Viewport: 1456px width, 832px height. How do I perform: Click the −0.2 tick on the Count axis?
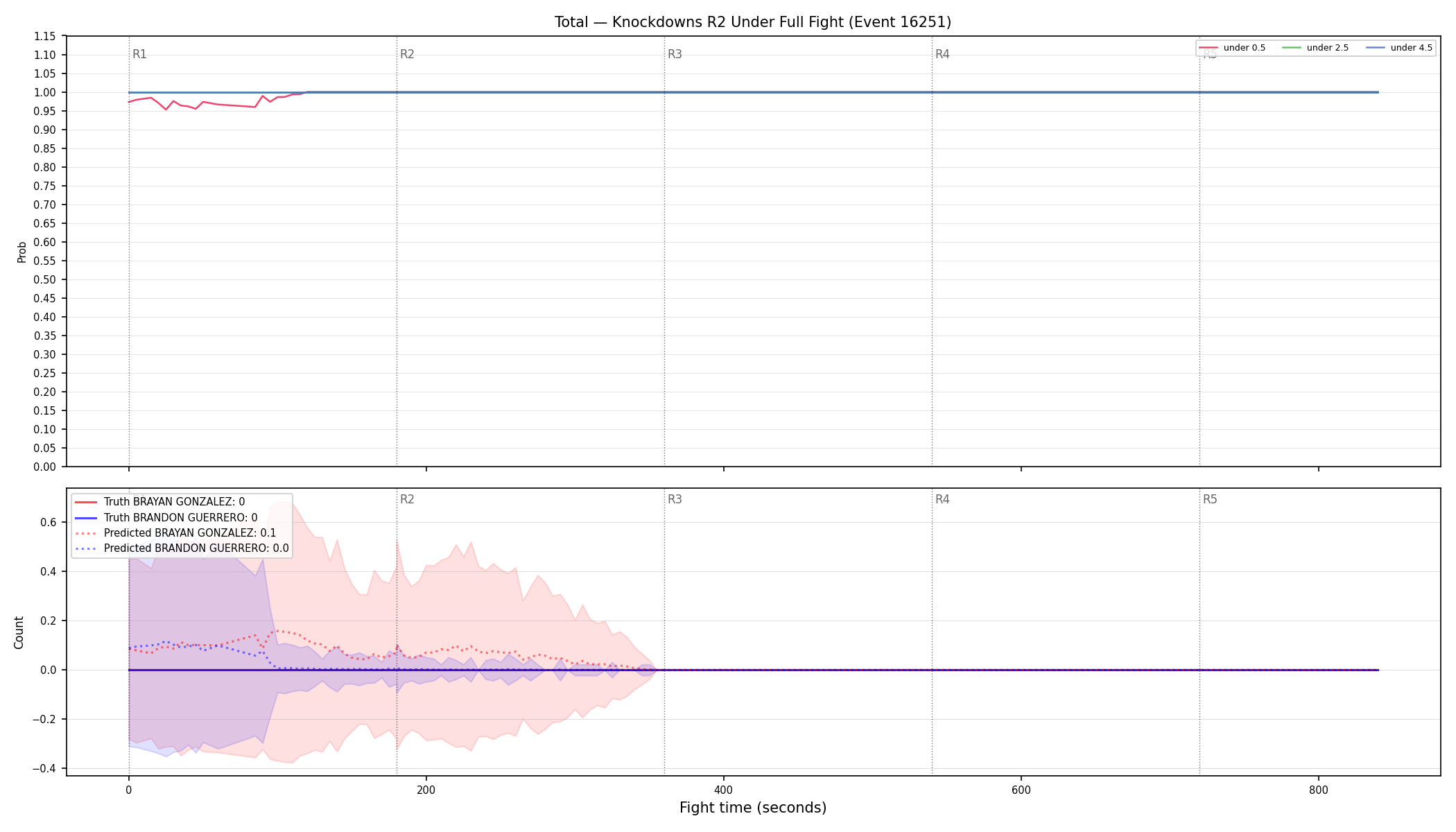45,719
